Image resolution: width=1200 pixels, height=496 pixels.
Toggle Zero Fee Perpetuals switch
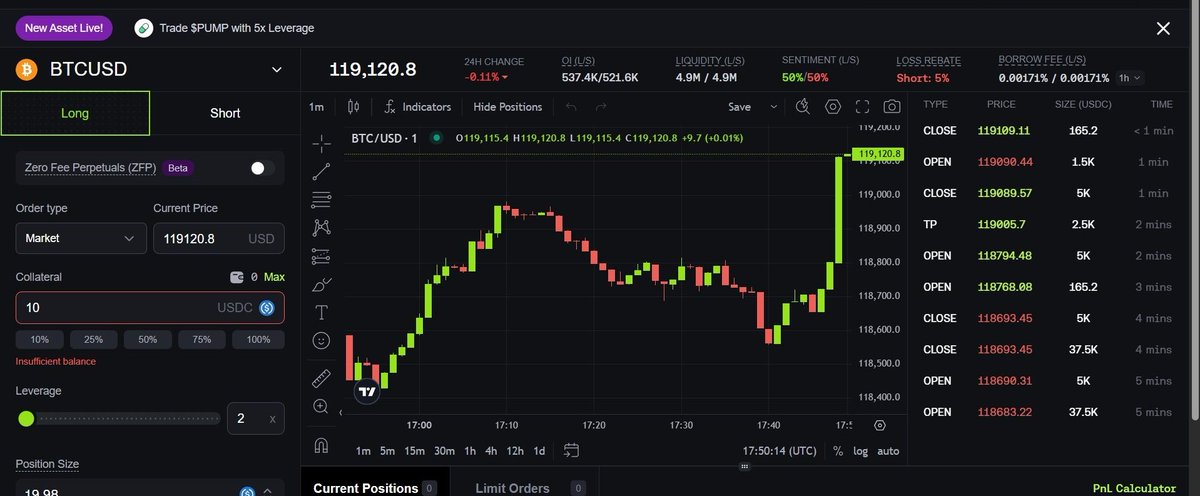click(262, 168)
